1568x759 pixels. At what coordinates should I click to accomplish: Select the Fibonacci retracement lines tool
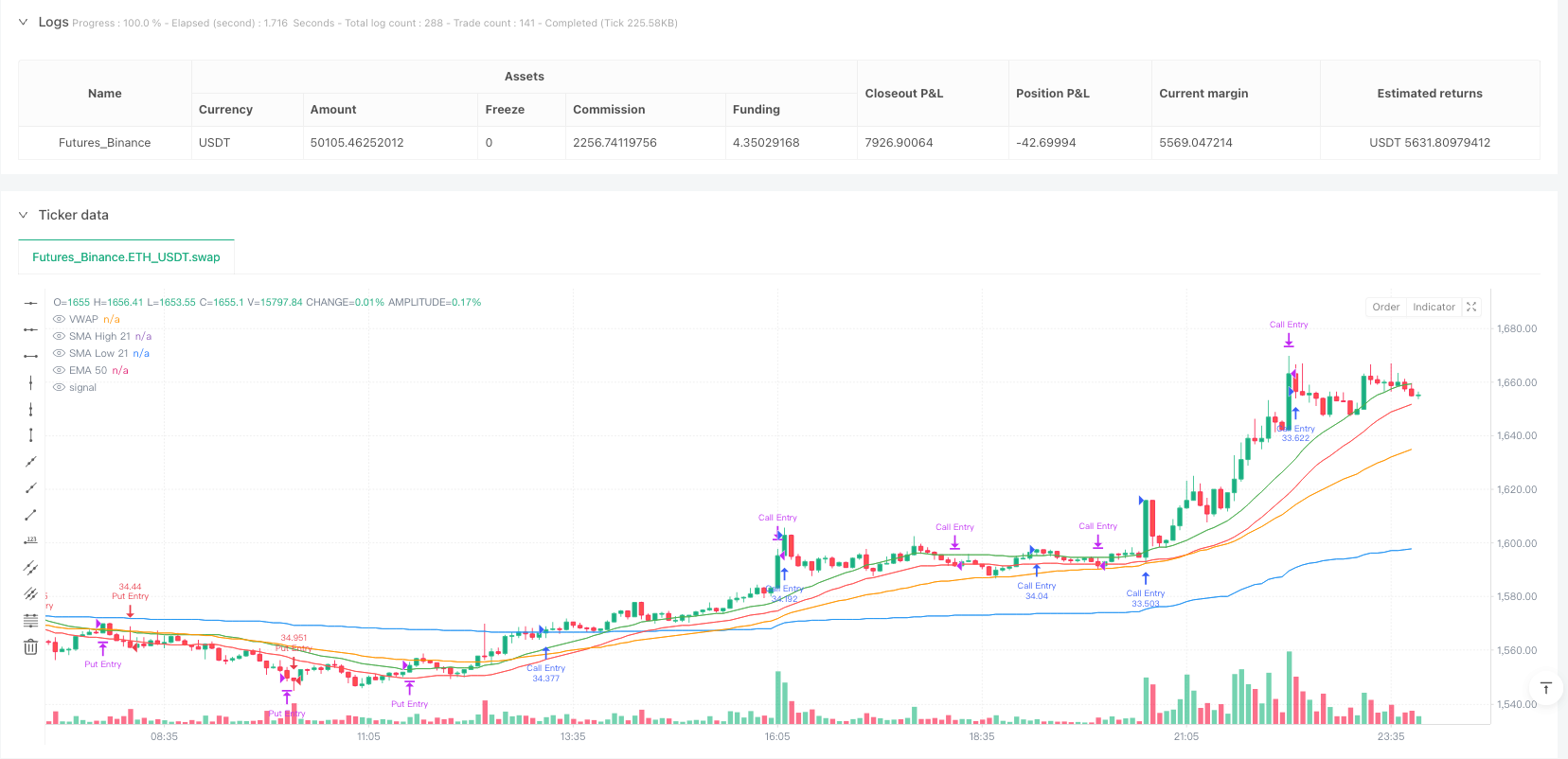30,621
